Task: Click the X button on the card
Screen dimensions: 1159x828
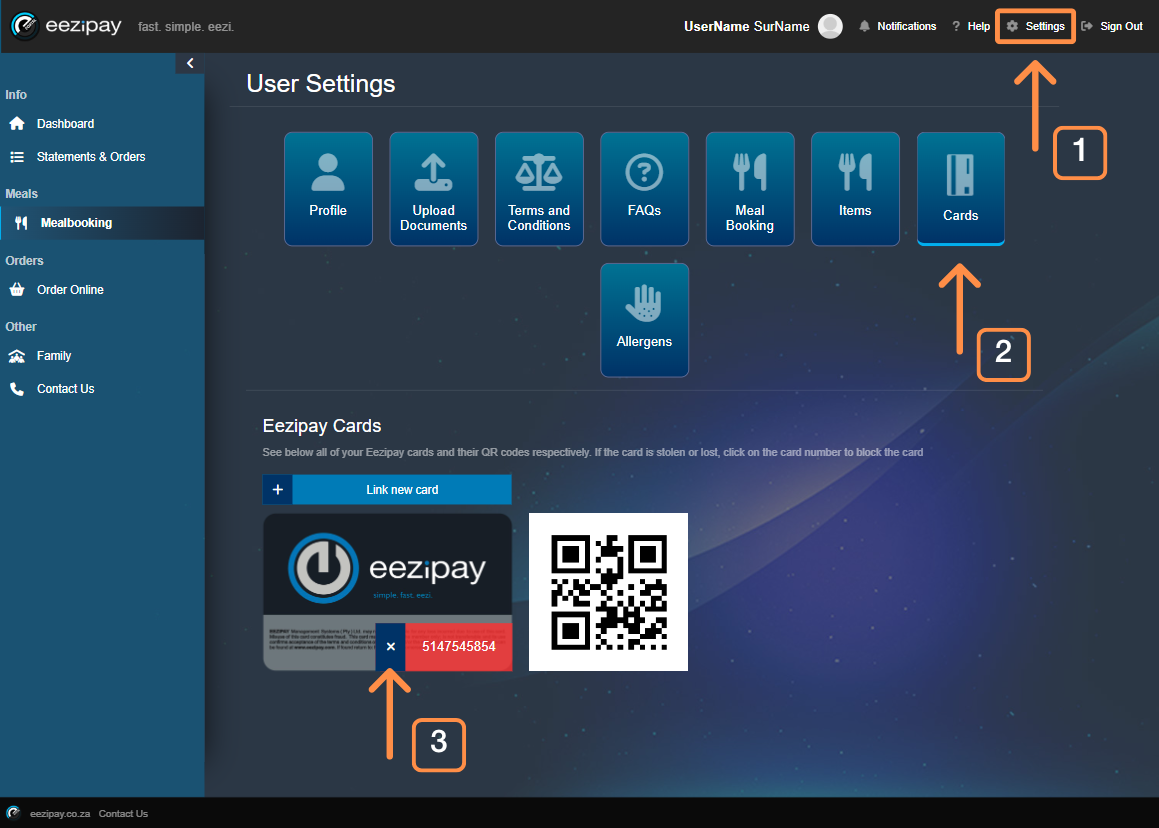Action: [391, 647]
